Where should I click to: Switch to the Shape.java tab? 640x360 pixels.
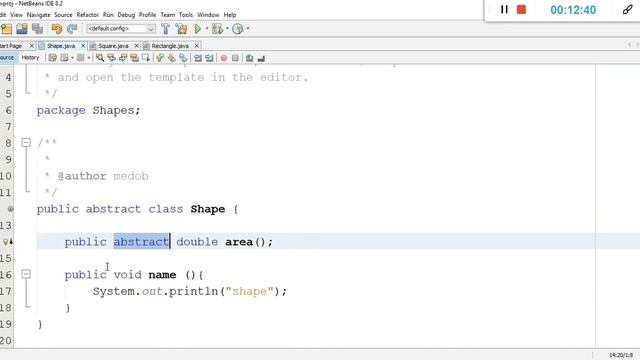point(61,46)
